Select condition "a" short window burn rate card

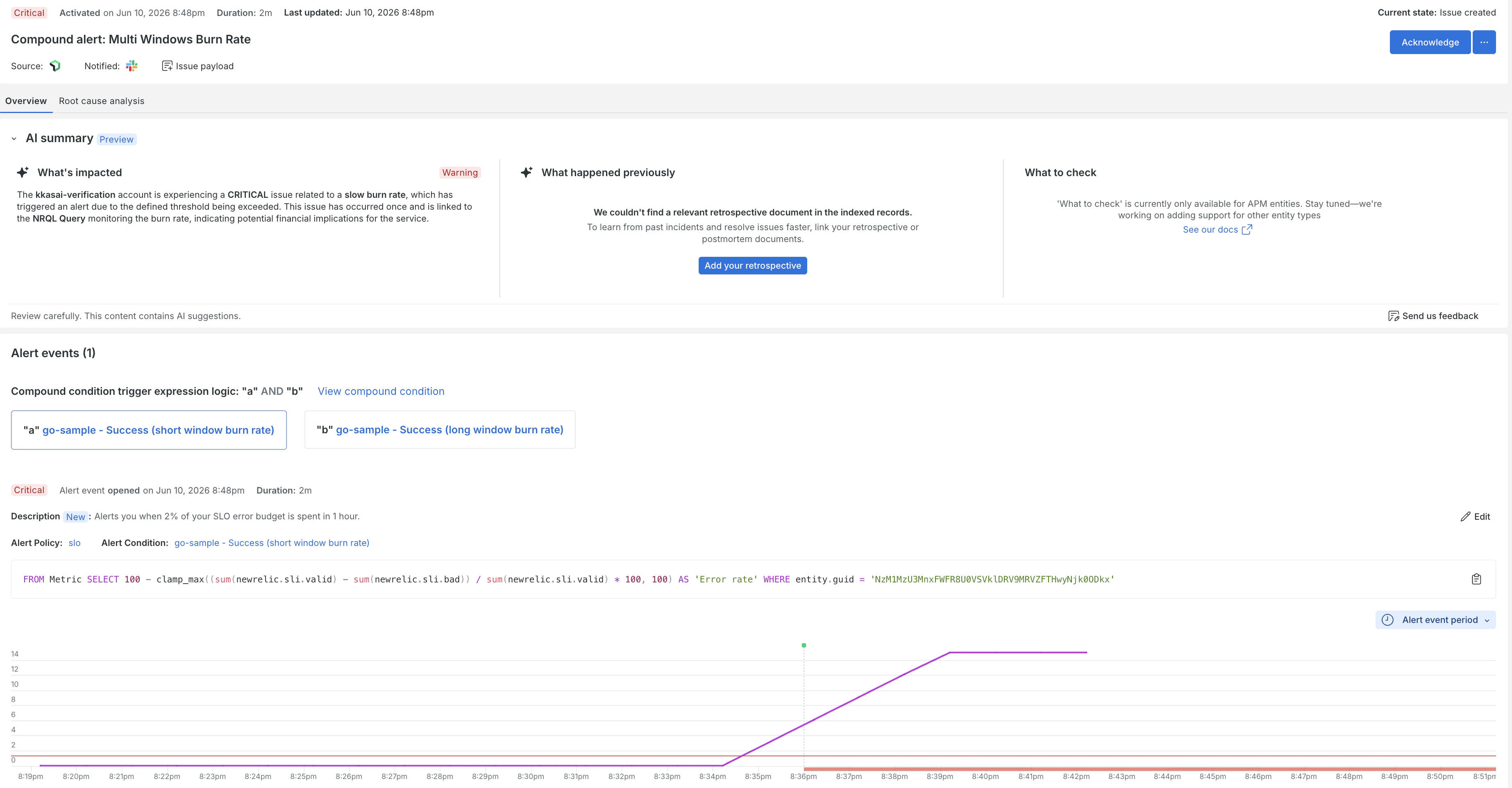(x=148, y=430)
